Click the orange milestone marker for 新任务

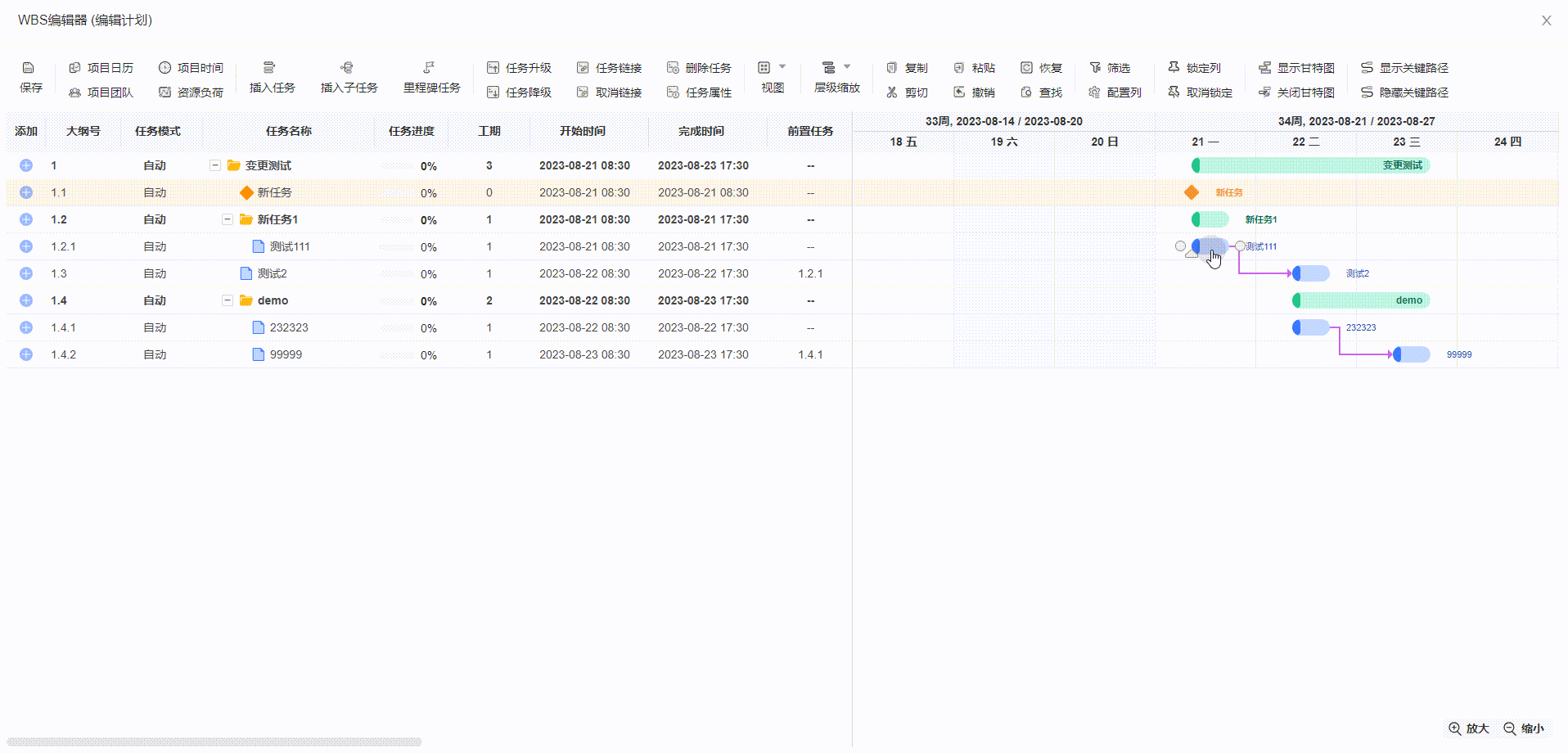coord(1192,192)
